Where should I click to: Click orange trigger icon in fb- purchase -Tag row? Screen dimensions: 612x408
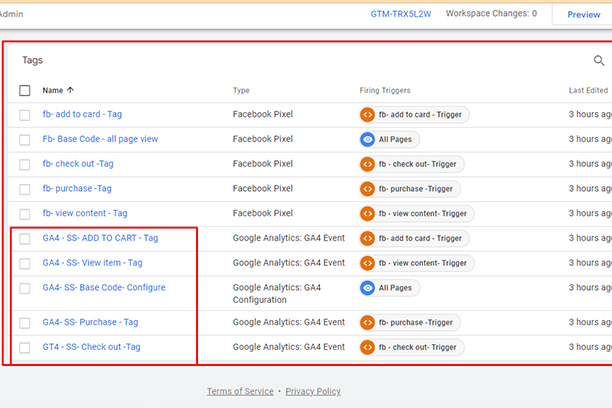tap(367, 189)
